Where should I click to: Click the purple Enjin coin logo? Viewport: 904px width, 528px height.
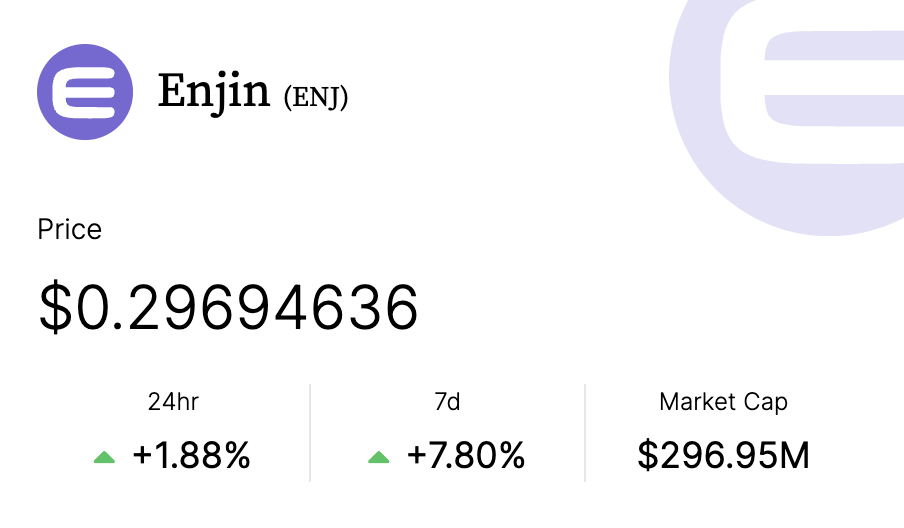tap(85, 92)
